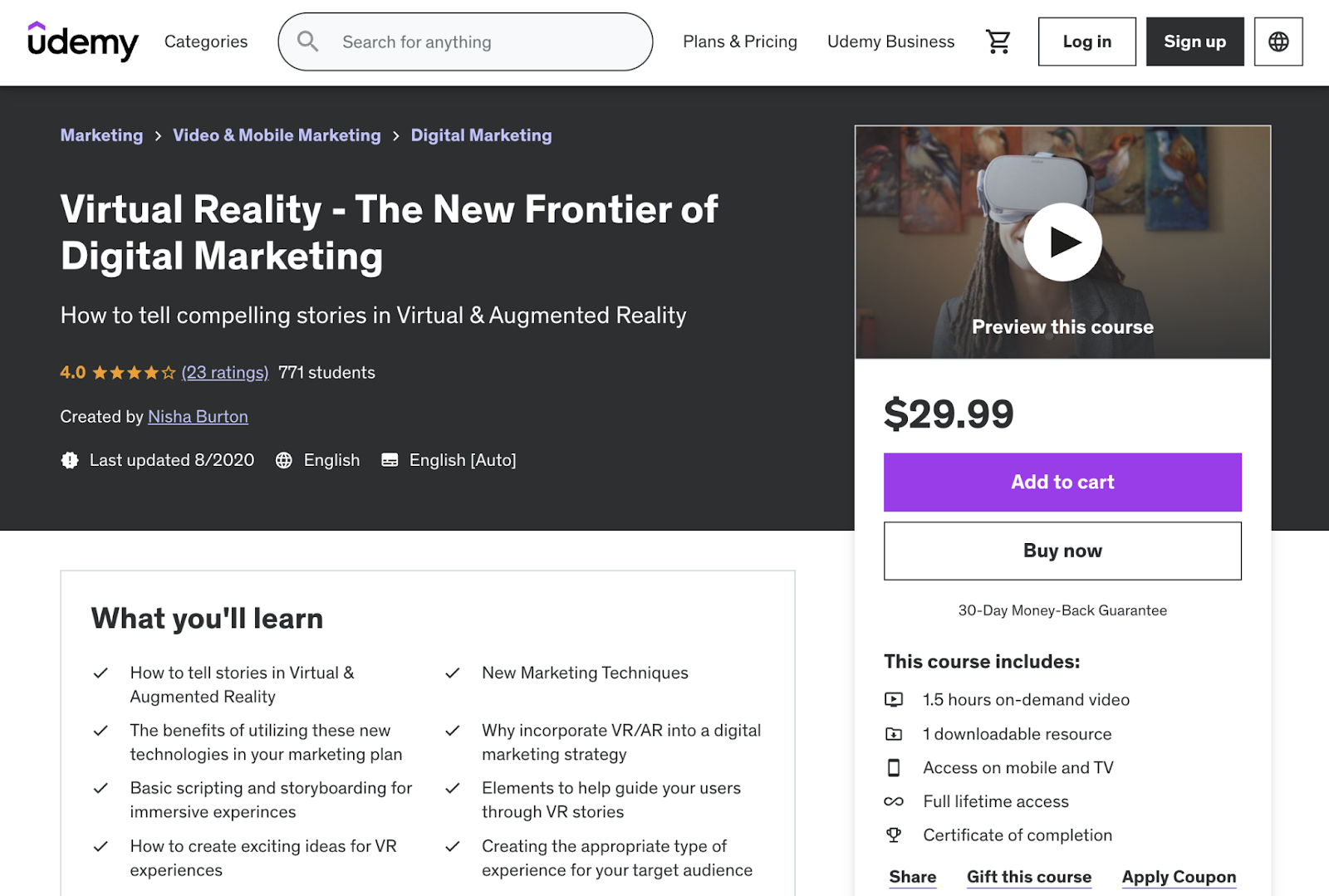Click the last updated alert icon
The image size is (1329, 896).
pos(69,459)
